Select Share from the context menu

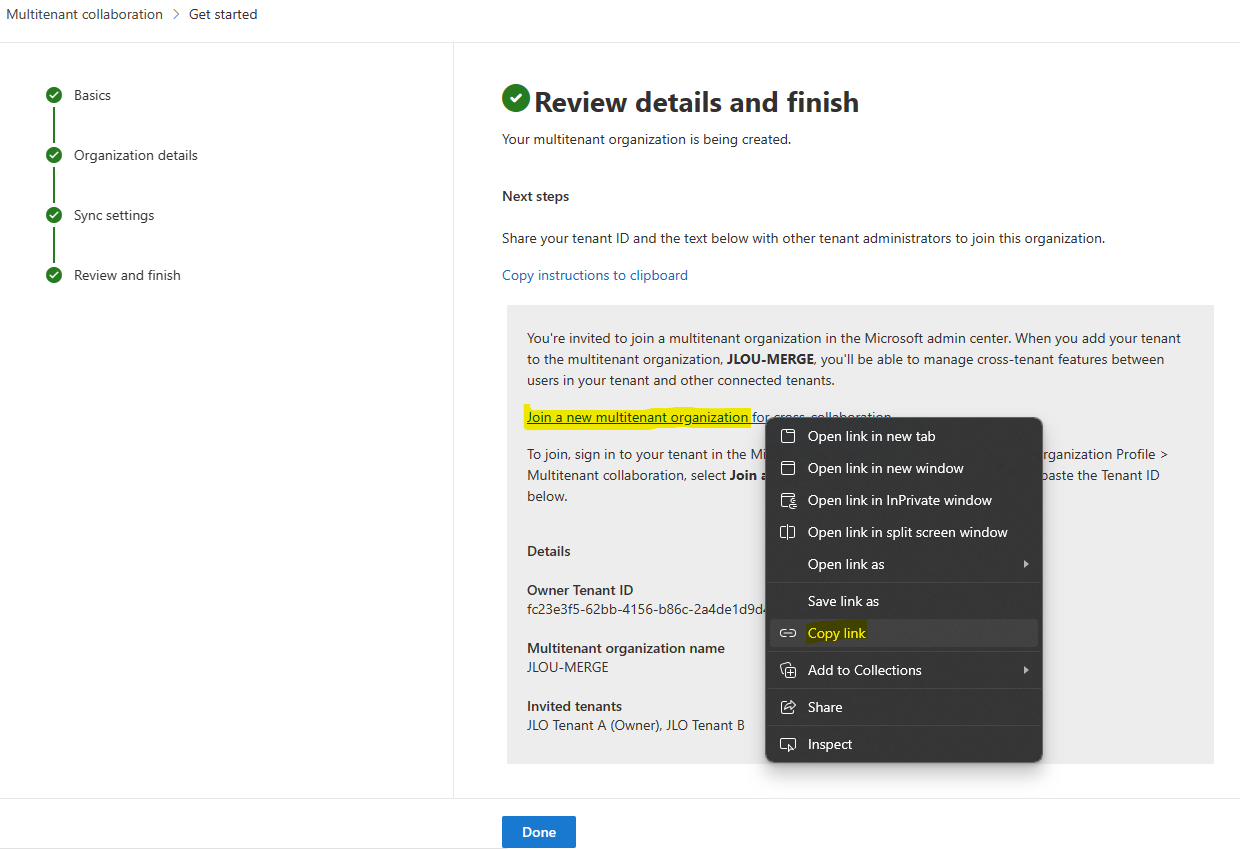[904, 707]
